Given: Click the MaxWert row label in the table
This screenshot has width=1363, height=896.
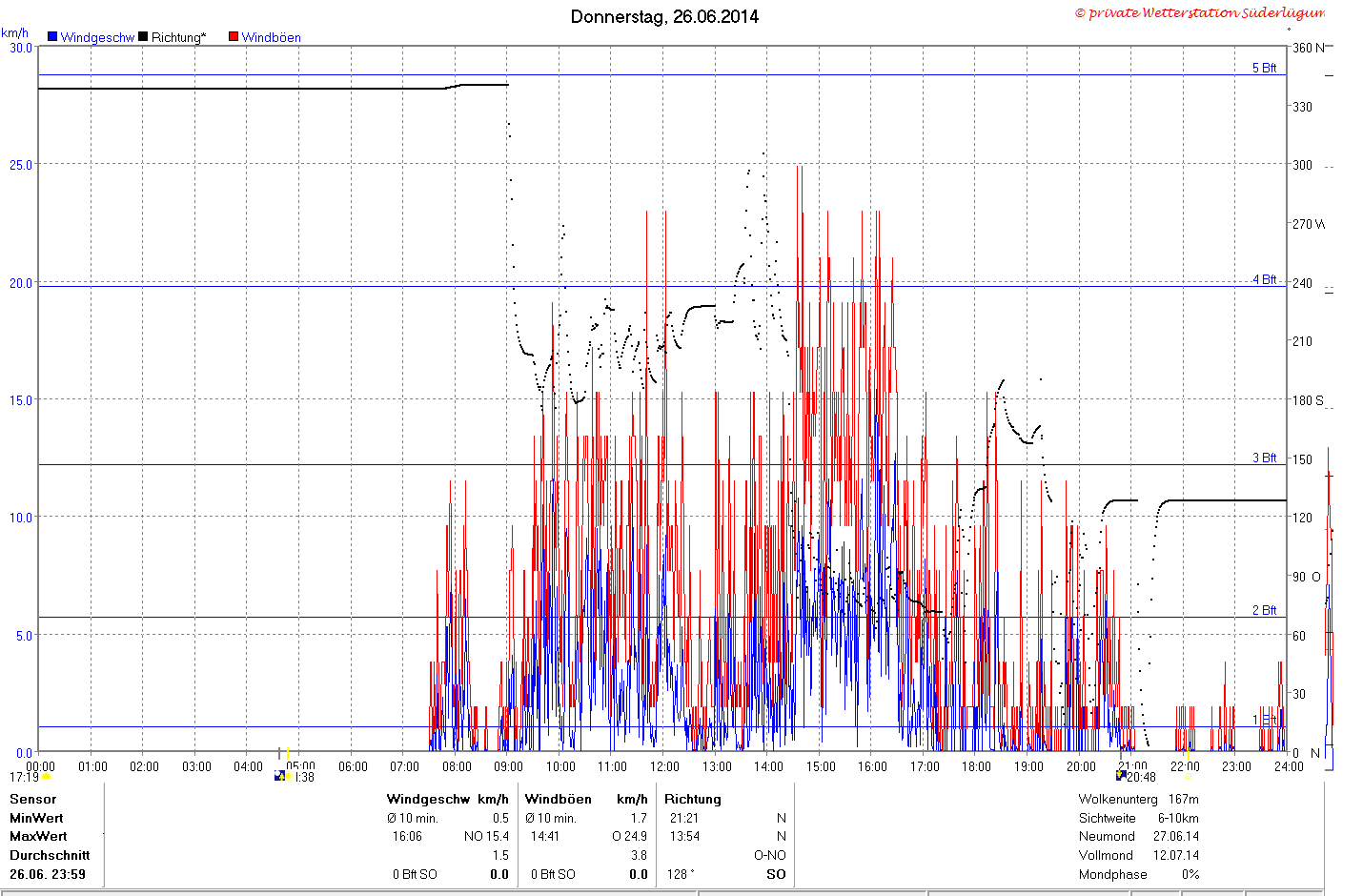Looking at the screenshot, I should point(38,836).
